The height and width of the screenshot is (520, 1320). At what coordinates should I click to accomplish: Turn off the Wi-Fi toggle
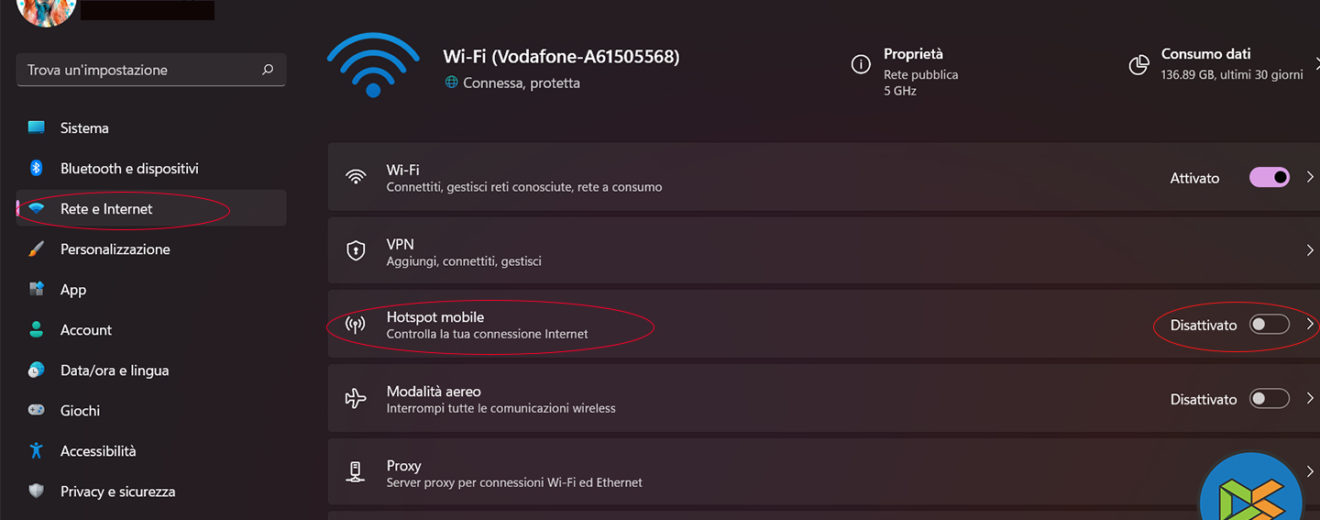[1269, 178]
